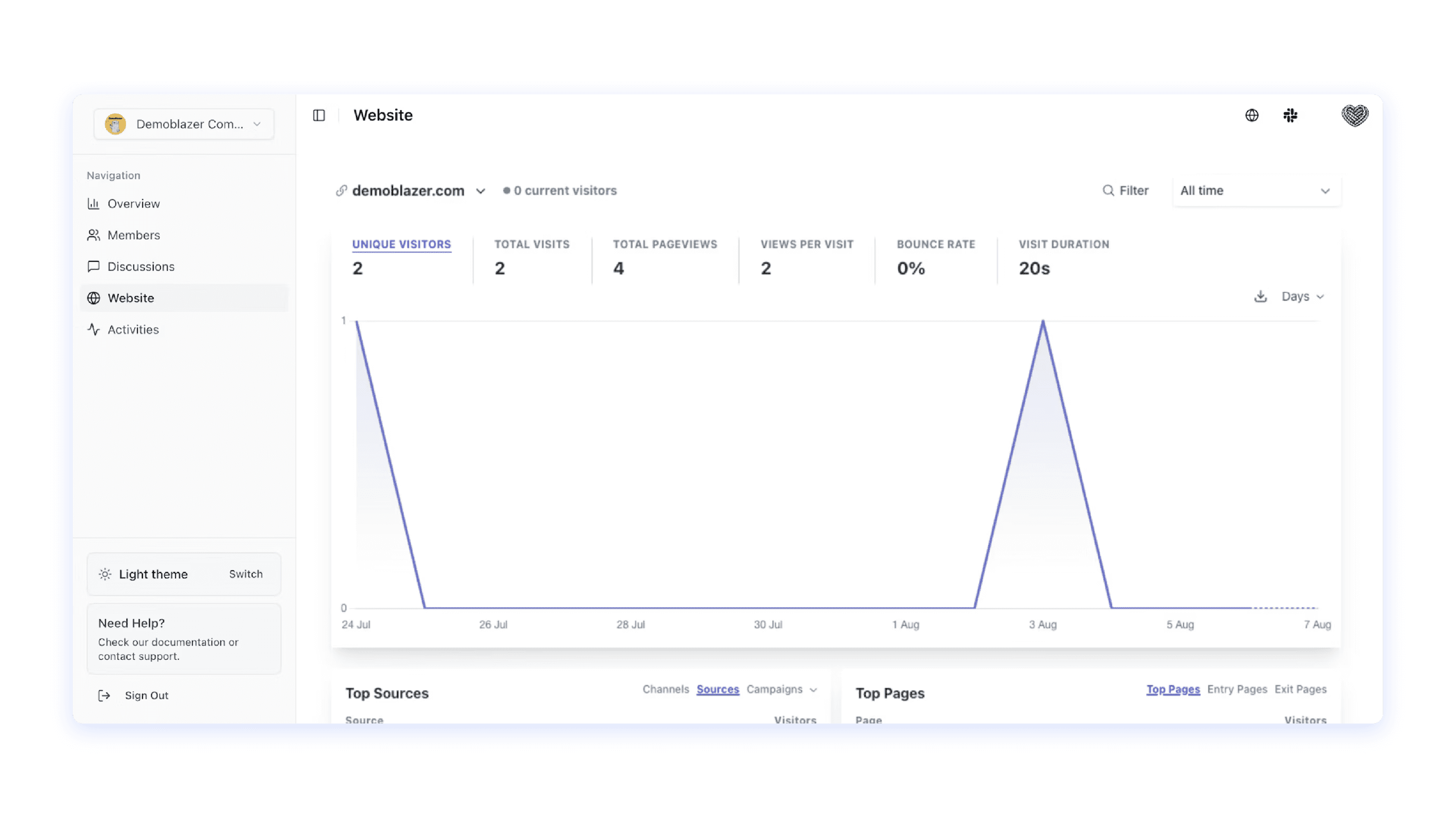Switch the Light theme toggle

(245, 574)
